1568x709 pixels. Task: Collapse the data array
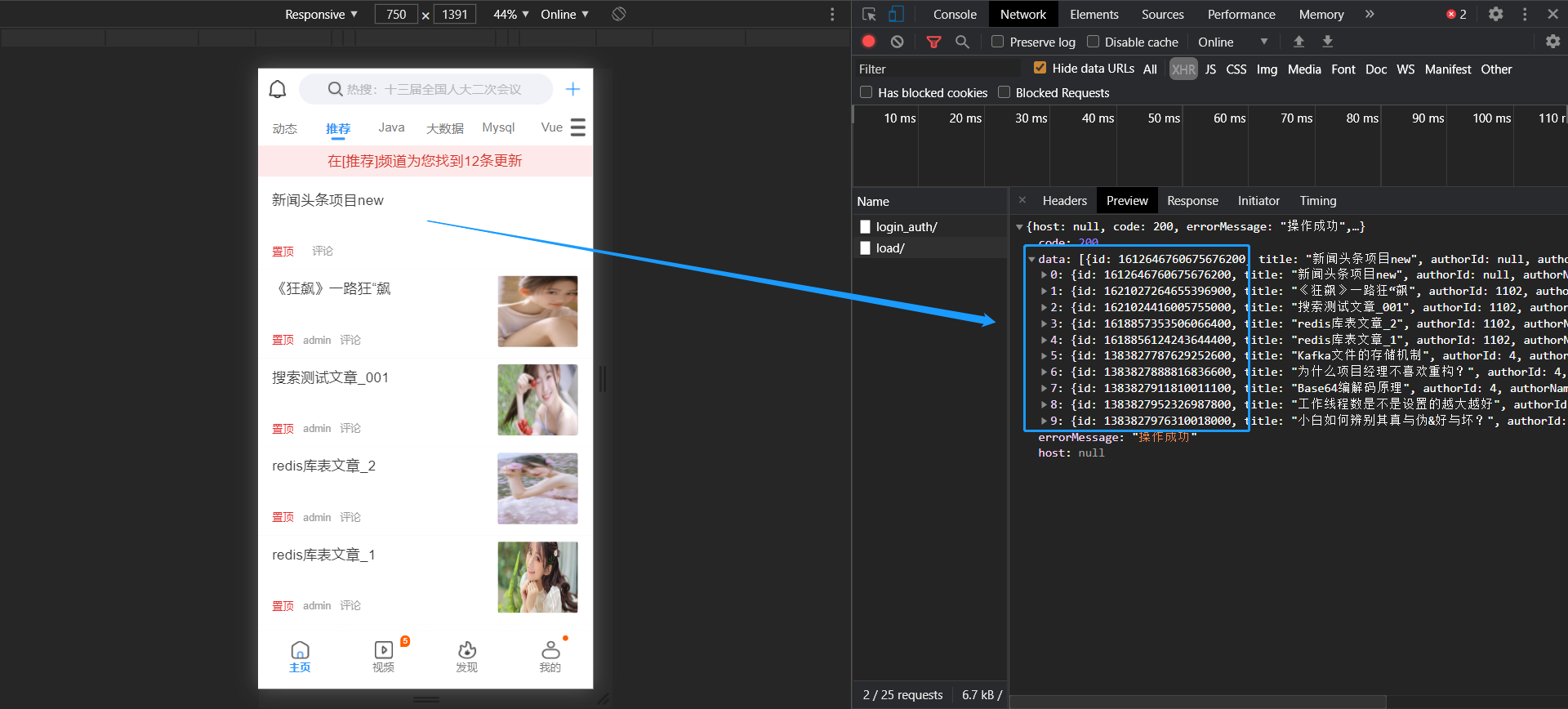click(x=1031, y=260)
